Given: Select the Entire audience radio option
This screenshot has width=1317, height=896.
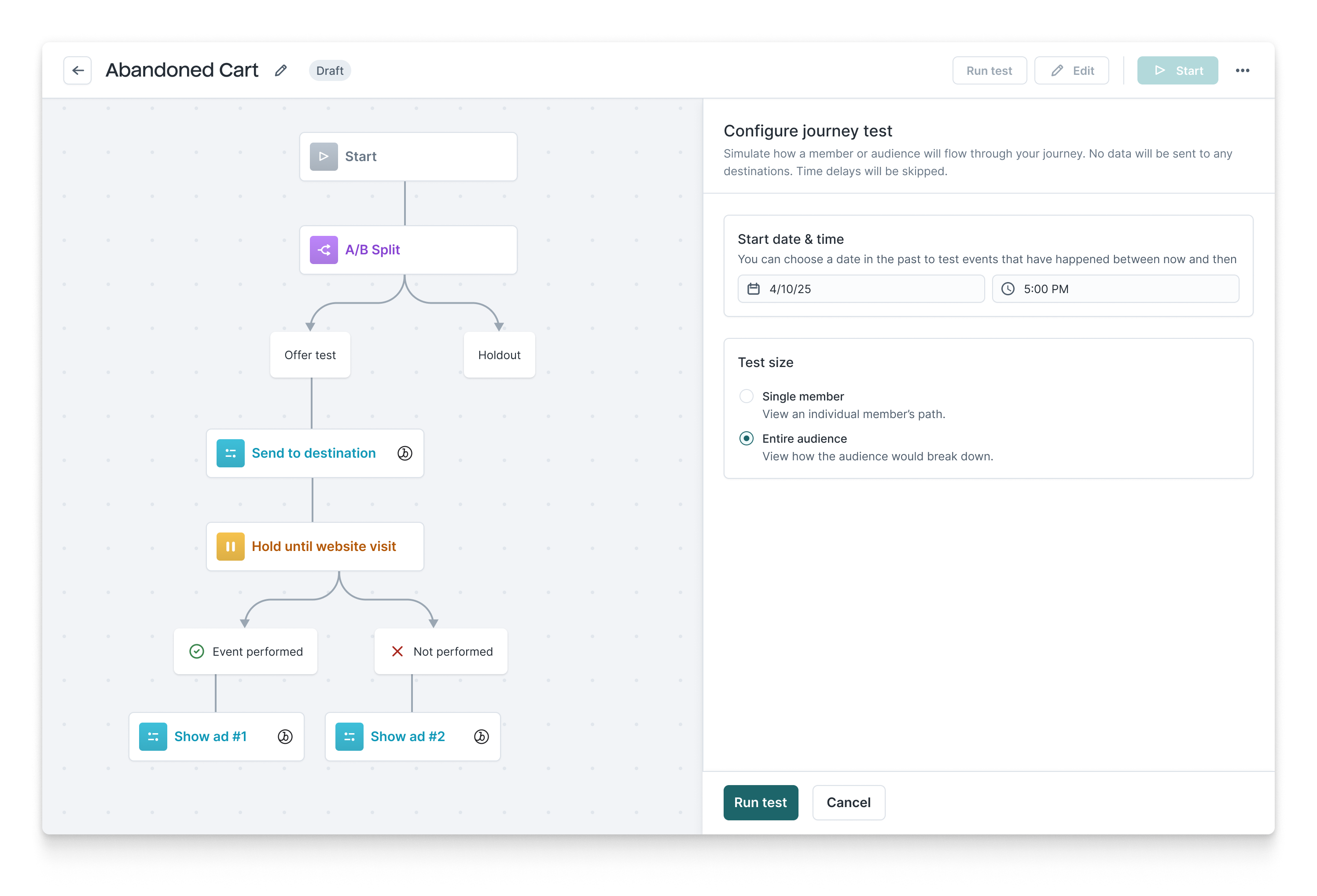Looking at the screenshot, I should pos(747,438).
